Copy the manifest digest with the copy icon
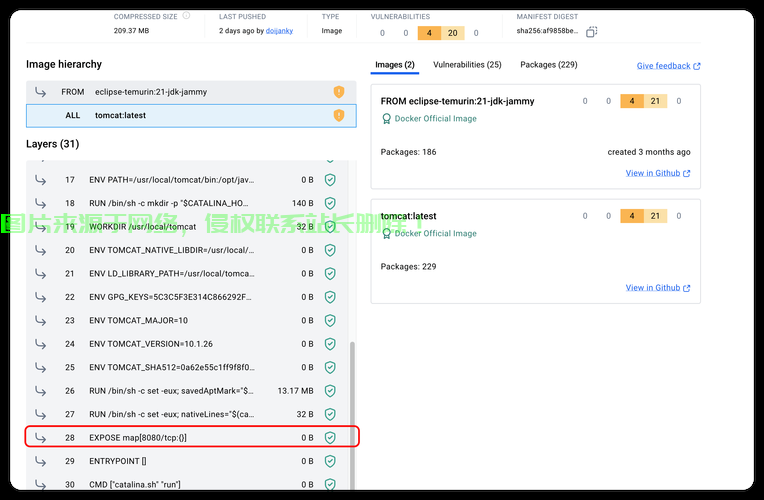Image resolution: width=764 pixels, height=500 pixels. [x=591, y=32]
